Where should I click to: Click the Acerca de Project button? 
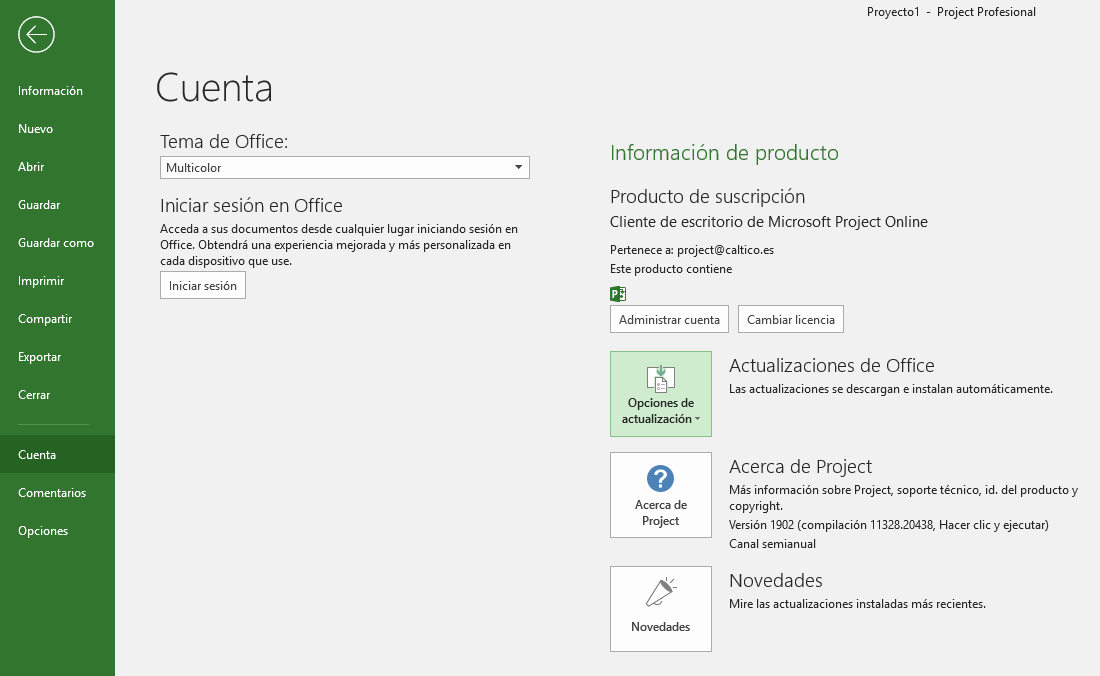661,495
